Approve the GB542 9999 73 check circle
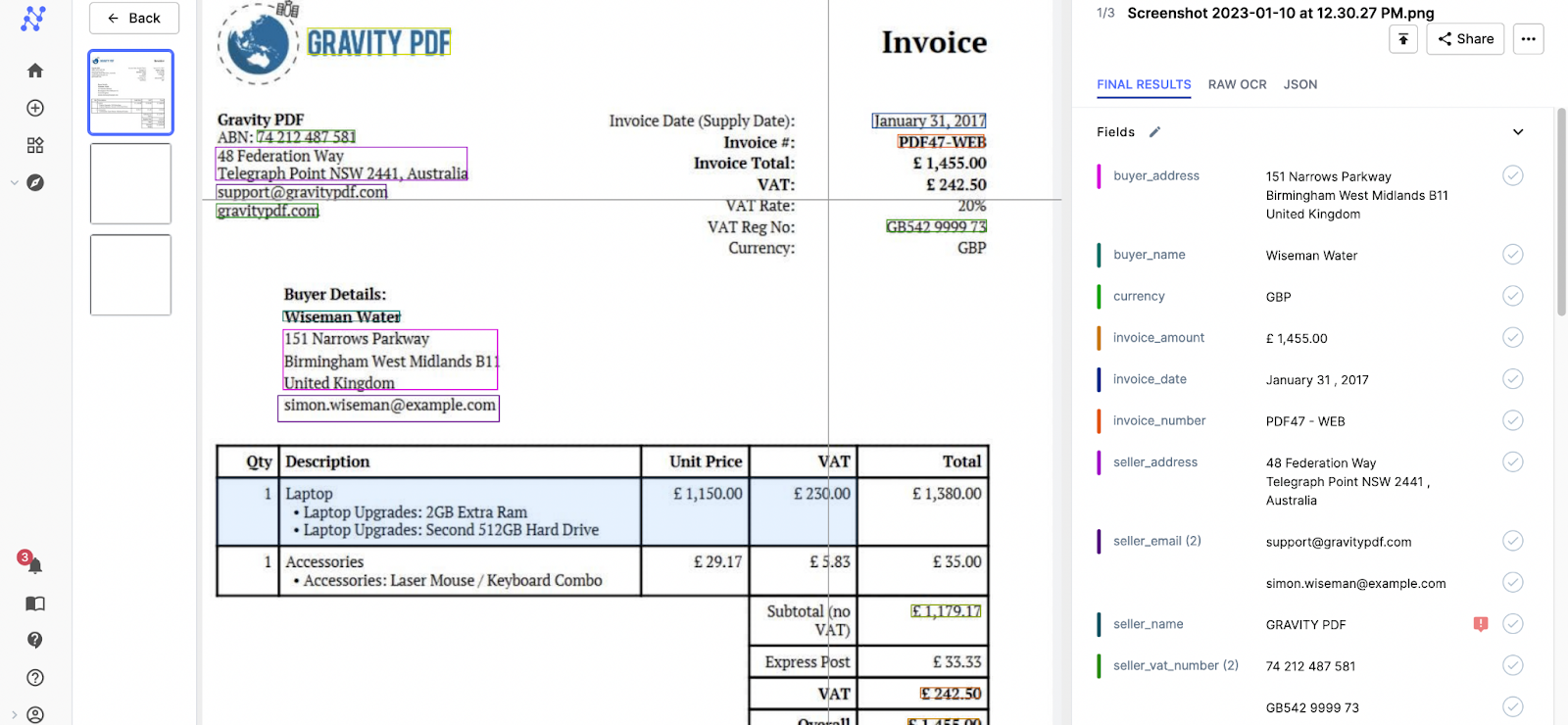The width and height of the screenshot is (1568, 725). [1513, 706]
